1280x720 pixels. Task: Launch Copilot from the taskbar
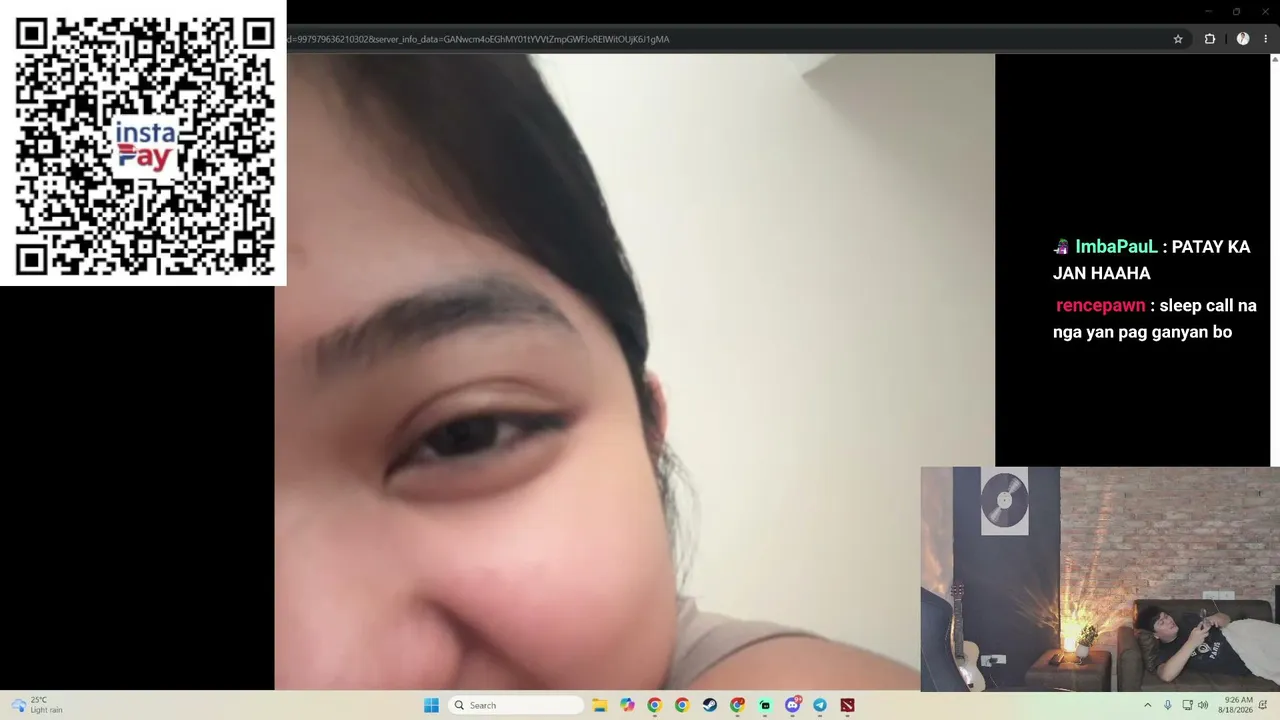[x=627, y=705]
